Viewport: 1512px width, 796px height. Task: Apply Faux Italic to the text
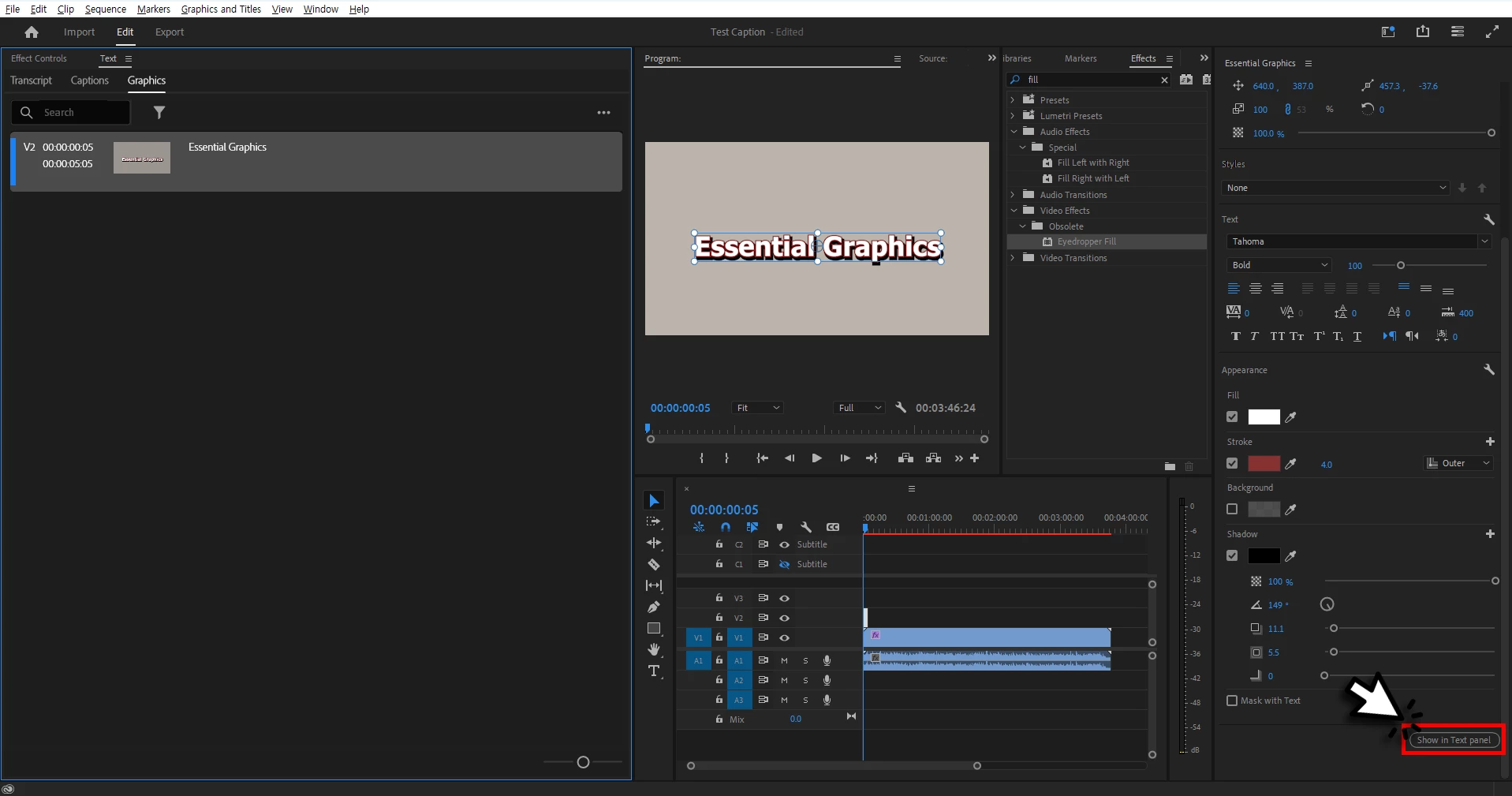[x=1254, y=336]
